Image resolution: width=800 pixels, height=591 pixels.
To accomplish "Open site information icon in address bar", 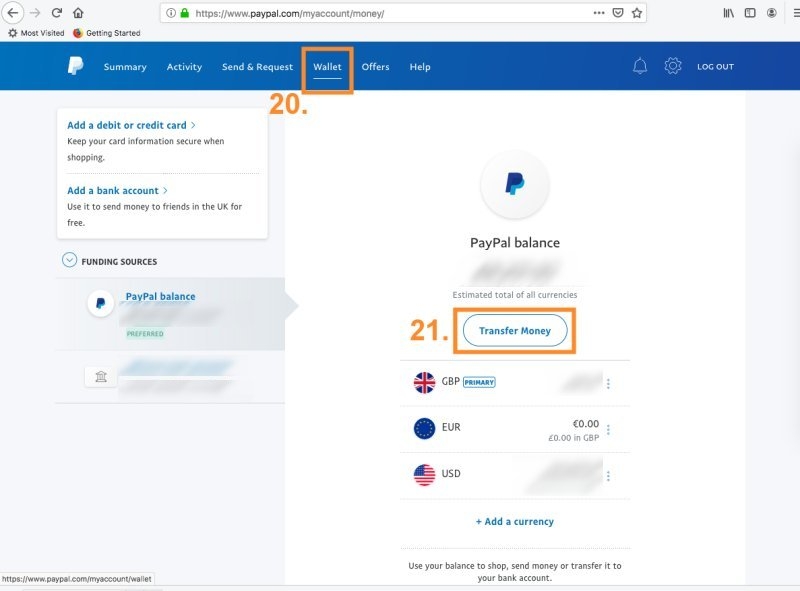I will [171, 13].
